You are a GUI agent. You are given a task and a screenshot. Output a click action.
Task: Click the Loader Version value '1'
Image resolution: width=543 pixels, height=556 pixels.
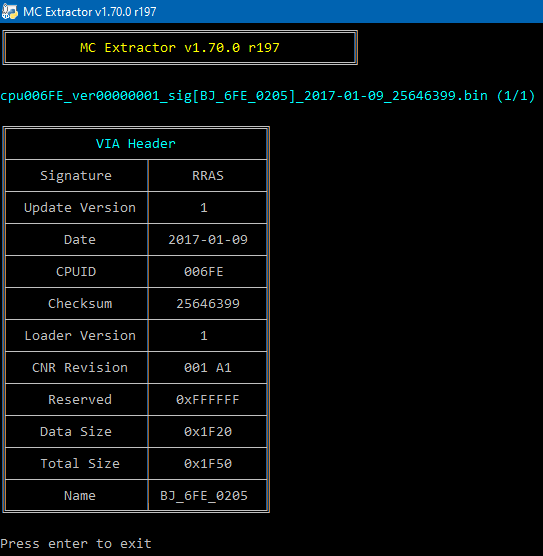tap(204, 336)
